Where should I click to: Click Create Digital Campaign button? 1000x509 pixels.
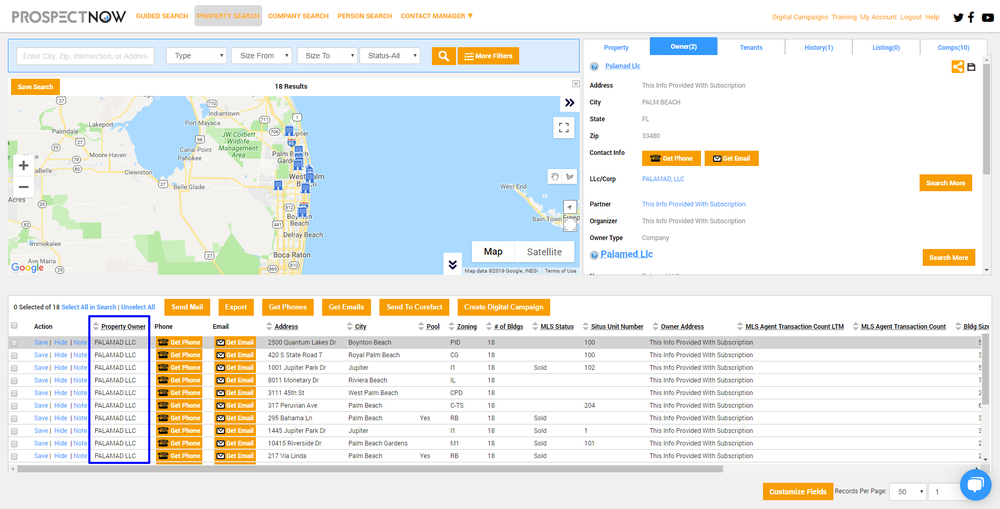504,307
